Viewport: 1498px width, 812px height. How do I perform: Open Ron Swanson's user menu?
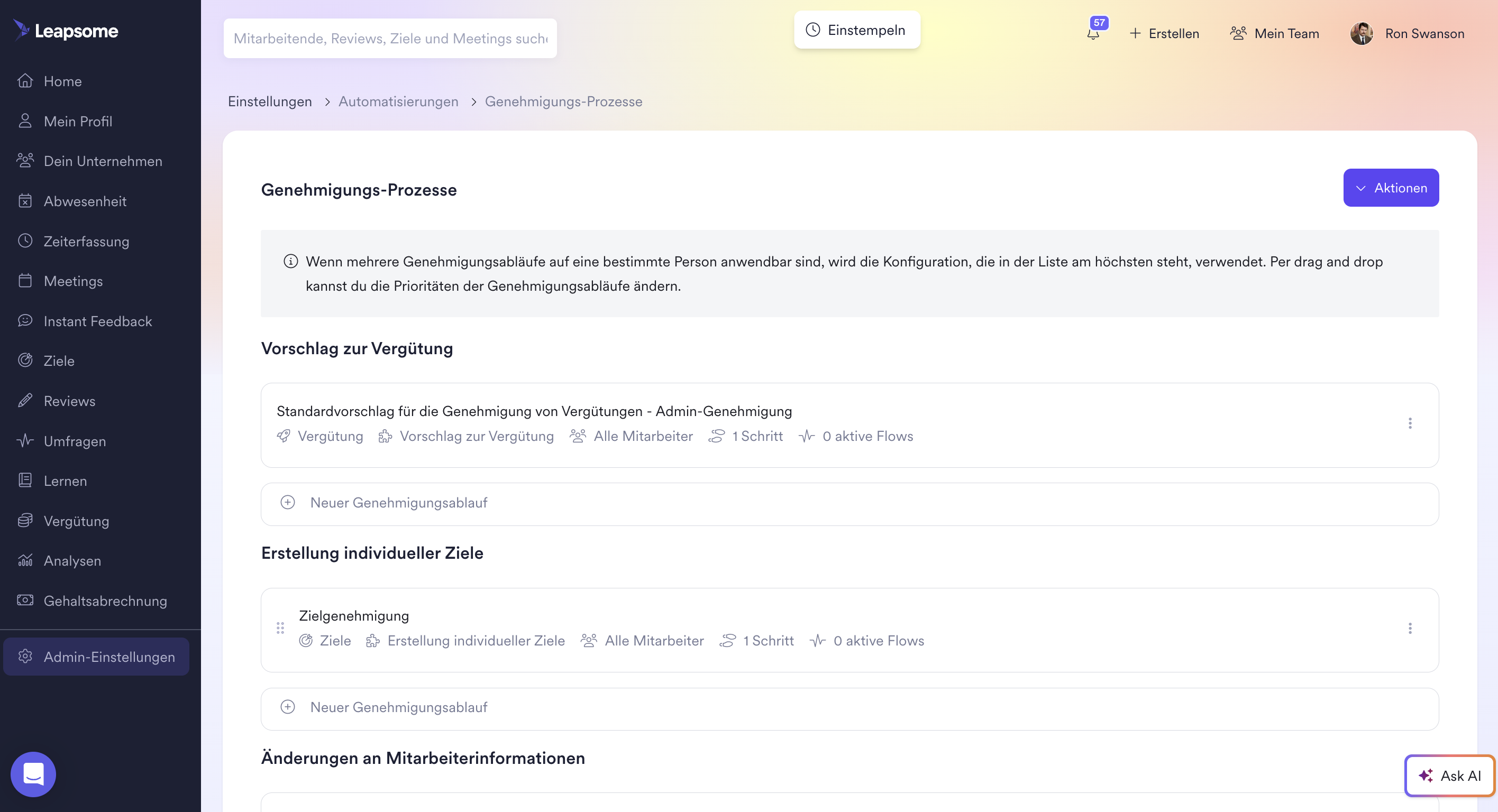click(x=1406, y=33)
